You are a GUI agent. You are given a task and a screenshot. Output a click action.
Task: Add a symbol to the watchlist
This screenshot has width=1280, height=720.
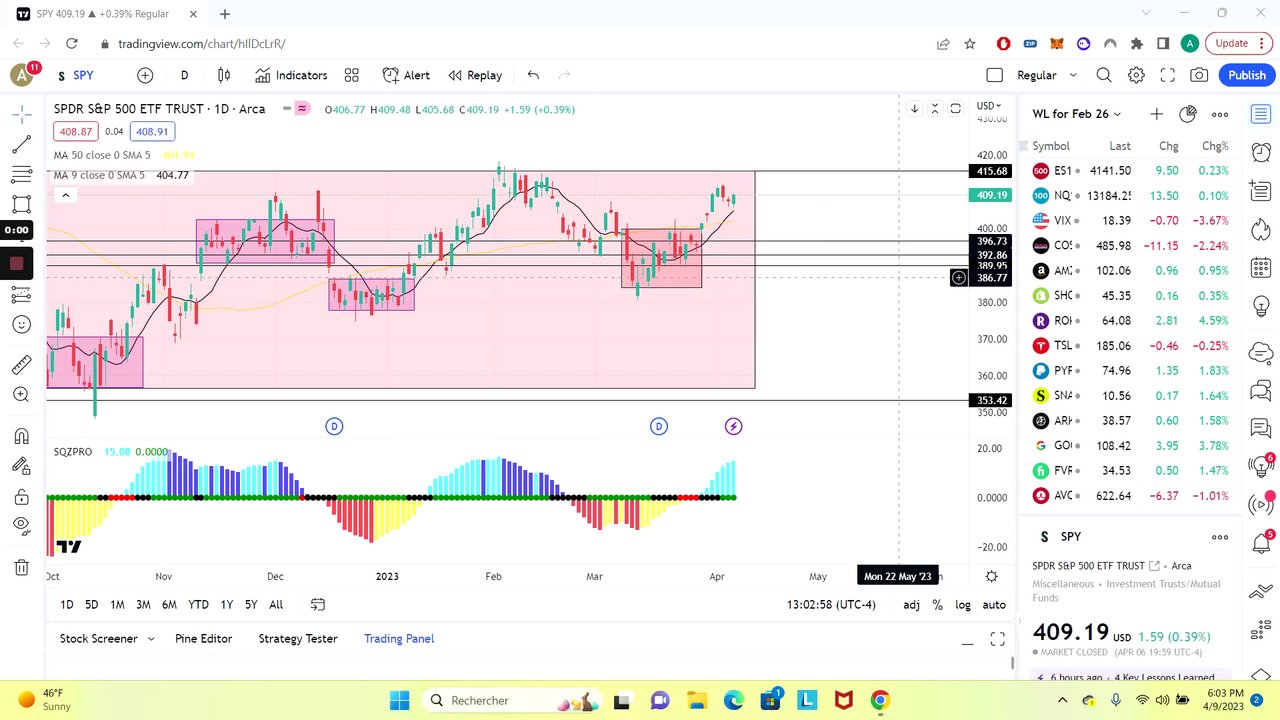(x=1156, y=114)
